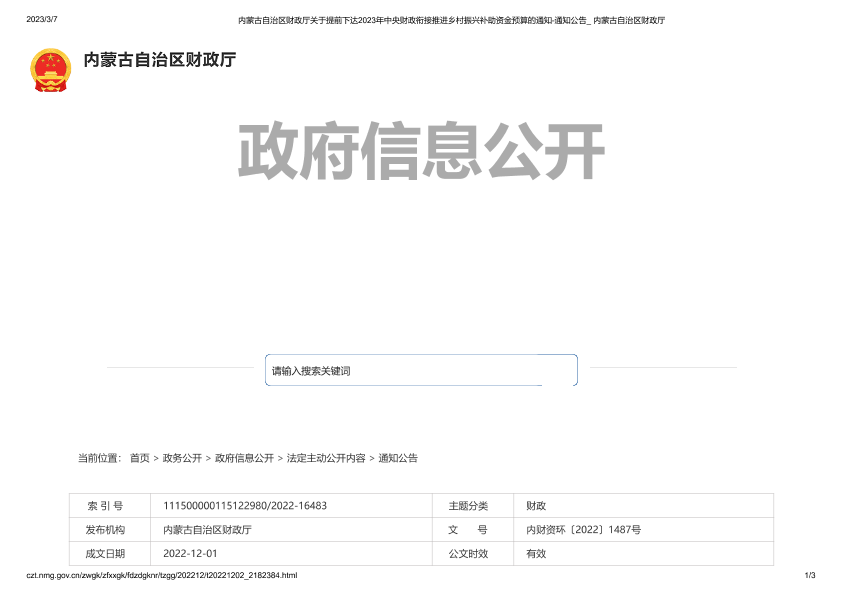Viewport: 841px width, 594px height.
Task: Select the 有效 validity status cell
Action: coord(536,553)
